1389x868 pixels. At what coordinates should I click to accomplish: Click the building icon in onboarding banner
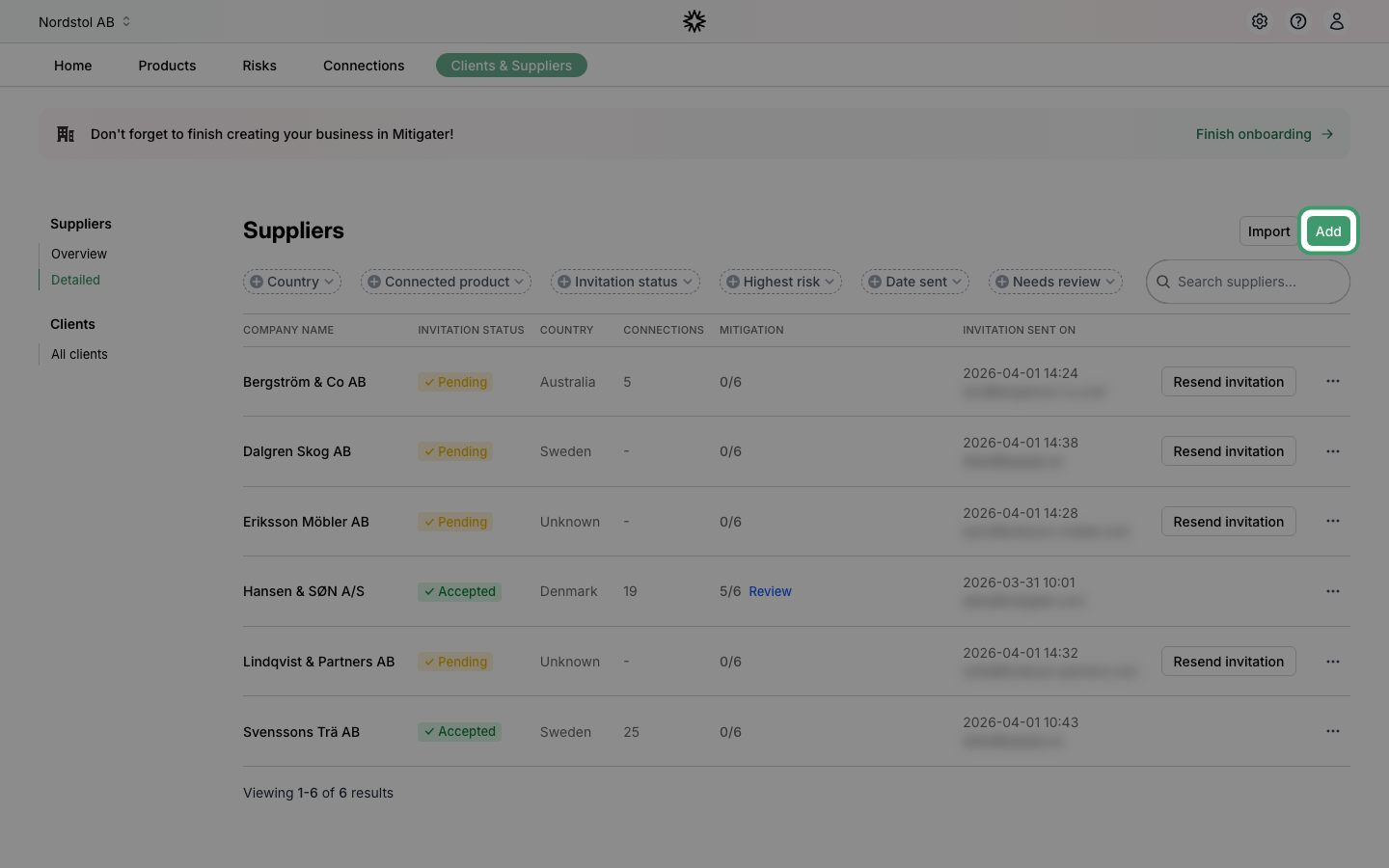[66, 134]
